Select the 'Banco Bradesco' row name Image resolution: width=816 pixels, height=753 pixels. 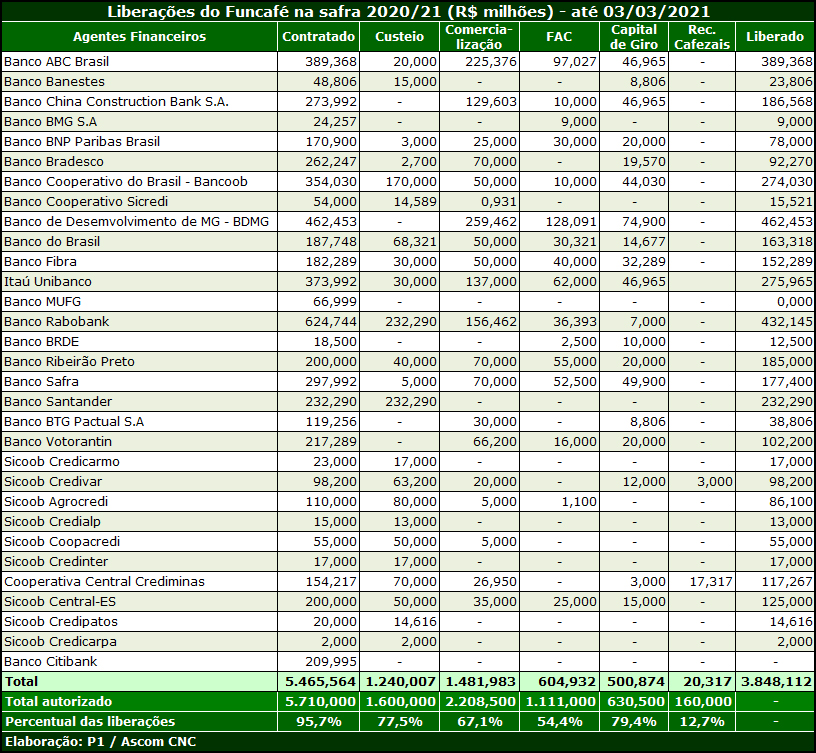(x=54, y=162)
